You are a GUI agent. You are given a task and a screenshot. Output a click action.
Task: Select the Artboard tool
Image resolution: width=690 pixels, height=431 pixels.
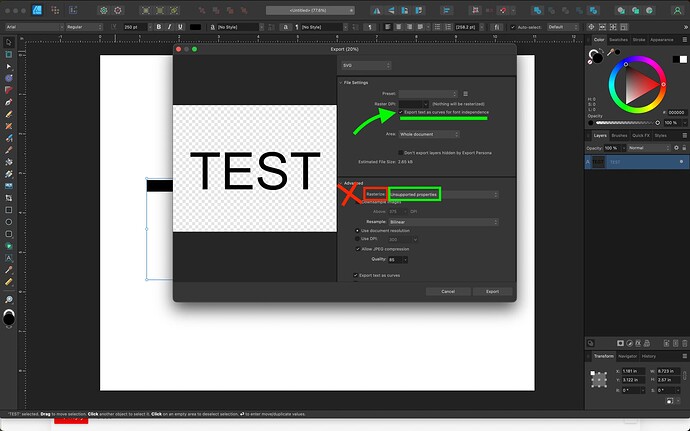[8, 55]
